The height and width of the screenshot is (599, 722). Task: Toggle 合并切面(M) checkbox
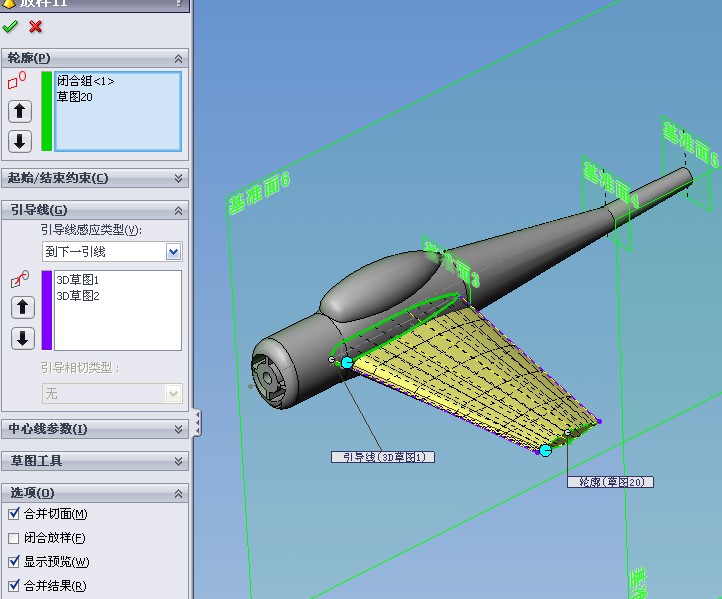coord(14,513)
